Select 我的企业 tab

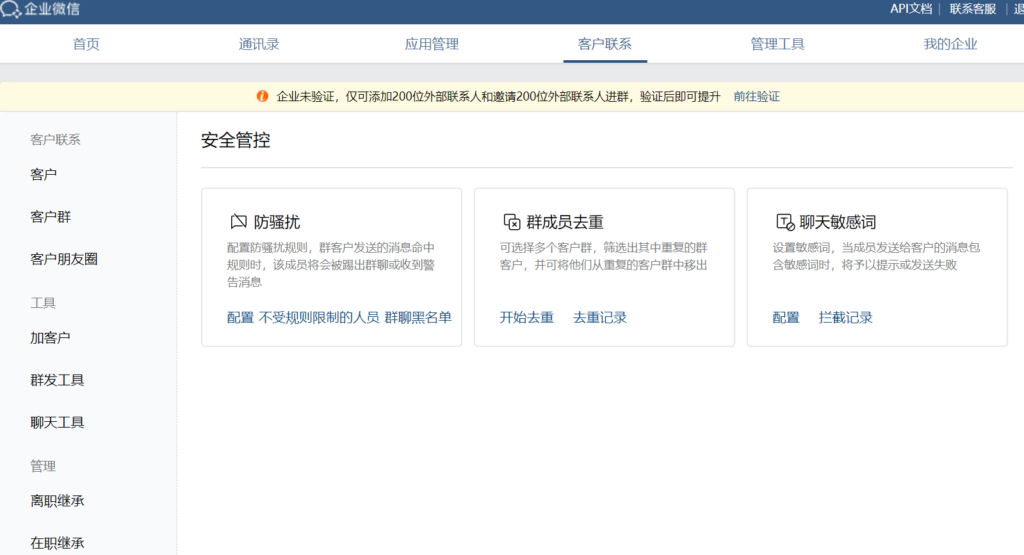[950, 44]
